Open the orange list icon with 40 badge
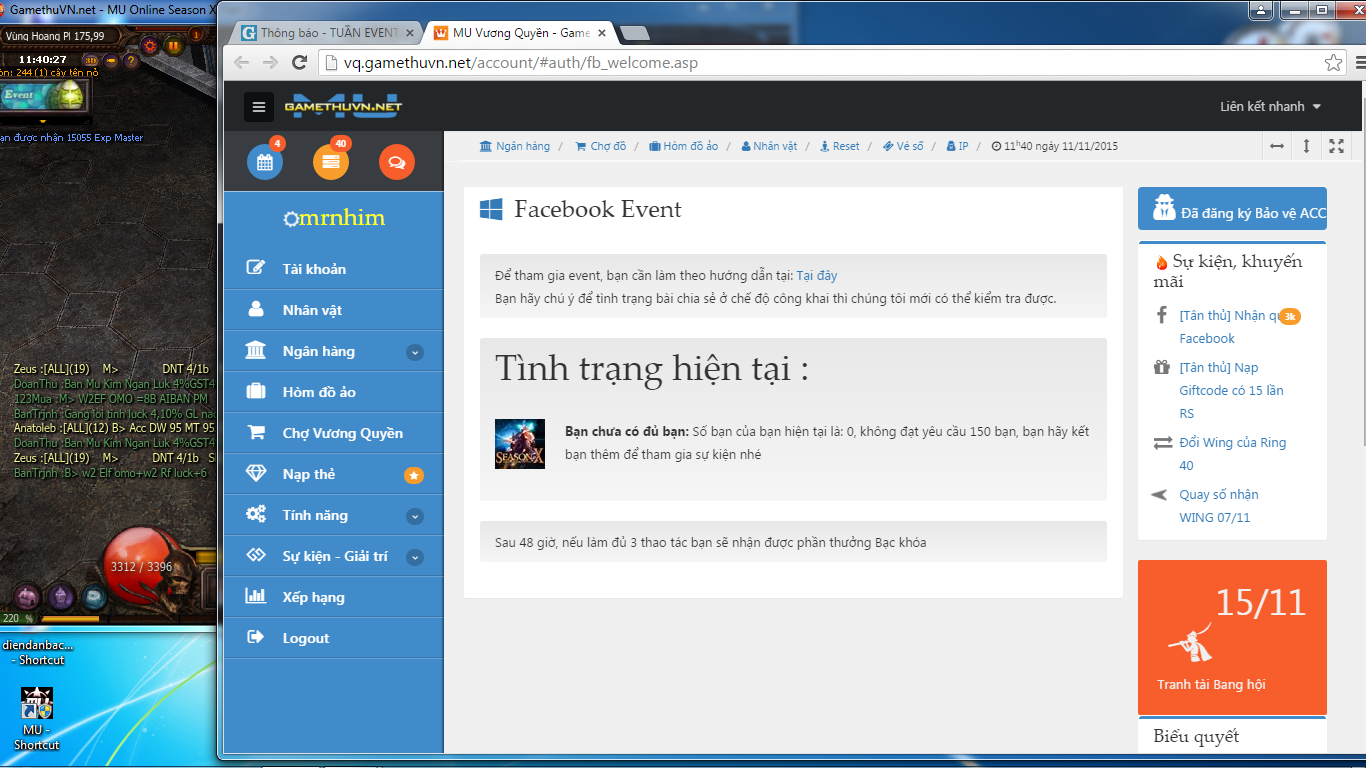The width and height of the screenshot is (1366, 768). 330,160
